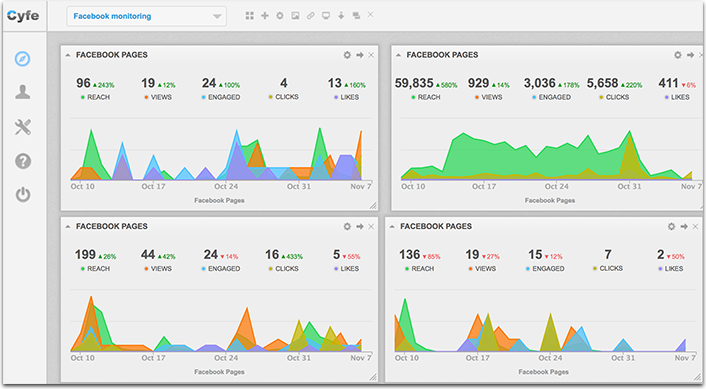Click the TV monitor mode icon

click(326, 16)
